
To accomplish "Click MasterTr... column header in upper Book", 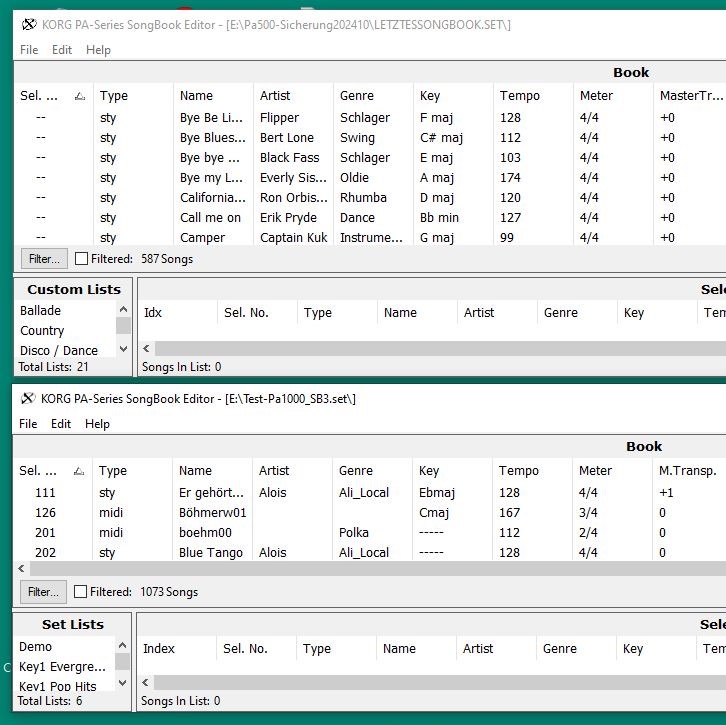I will [x=691, y=96].
